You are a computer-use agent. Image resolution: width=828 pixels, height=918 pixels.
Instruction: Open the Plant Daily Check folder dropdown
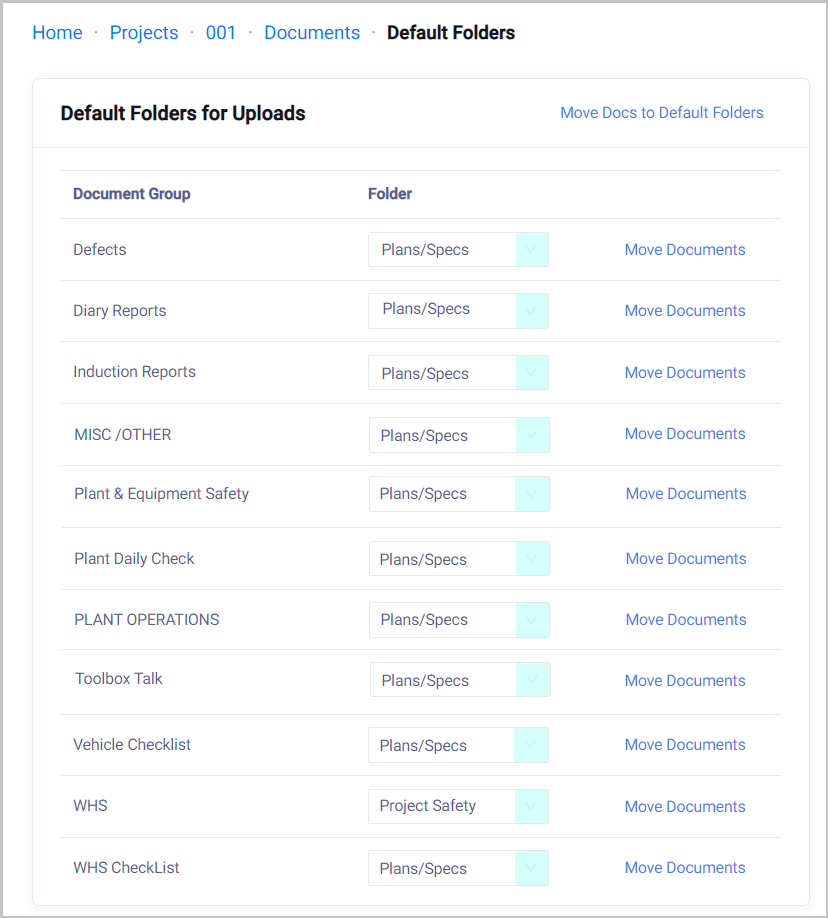pos(458,559)
